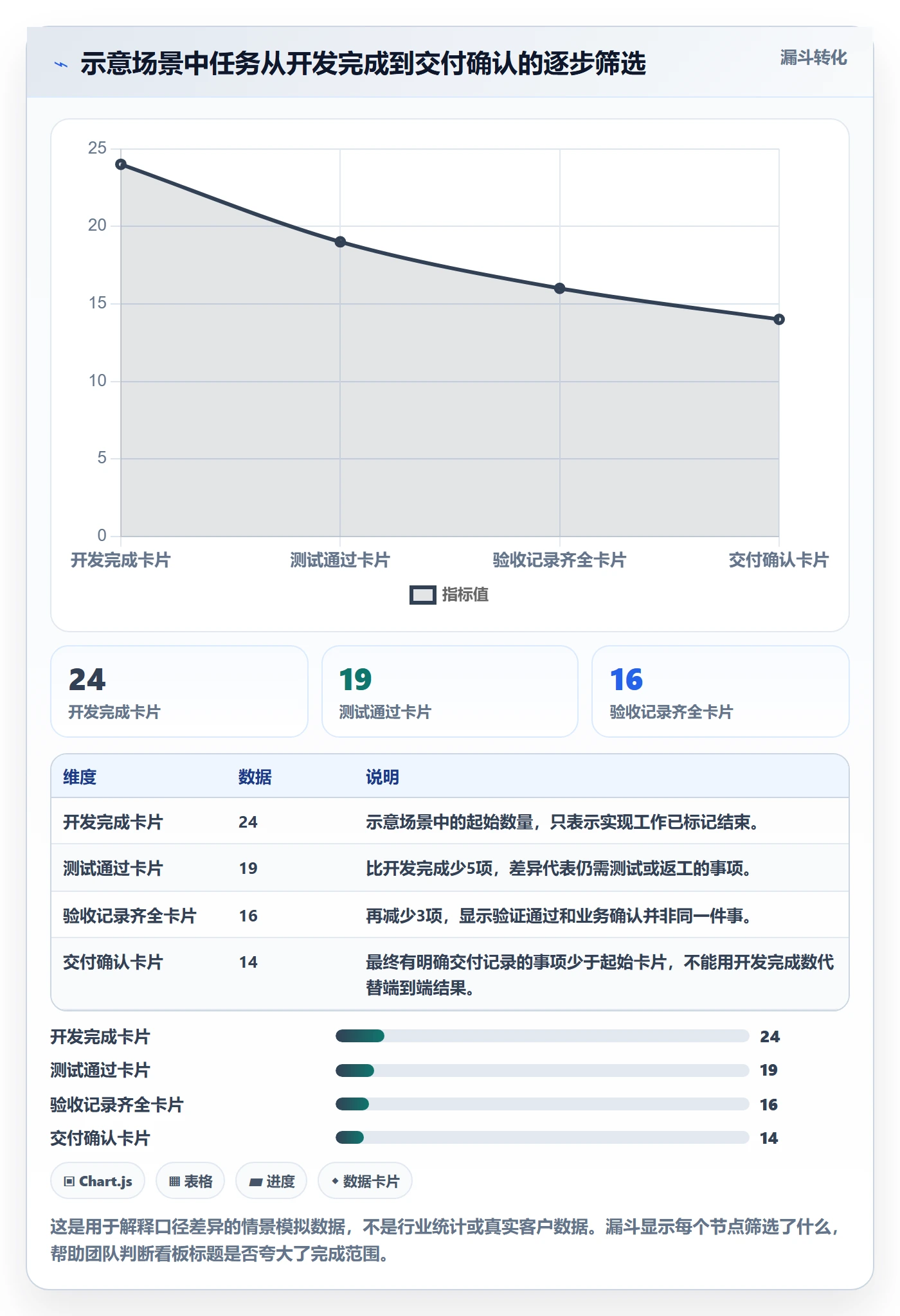Click the data point above 验收记录齐全卡片

pyautogui.click(x=560, y=289)
